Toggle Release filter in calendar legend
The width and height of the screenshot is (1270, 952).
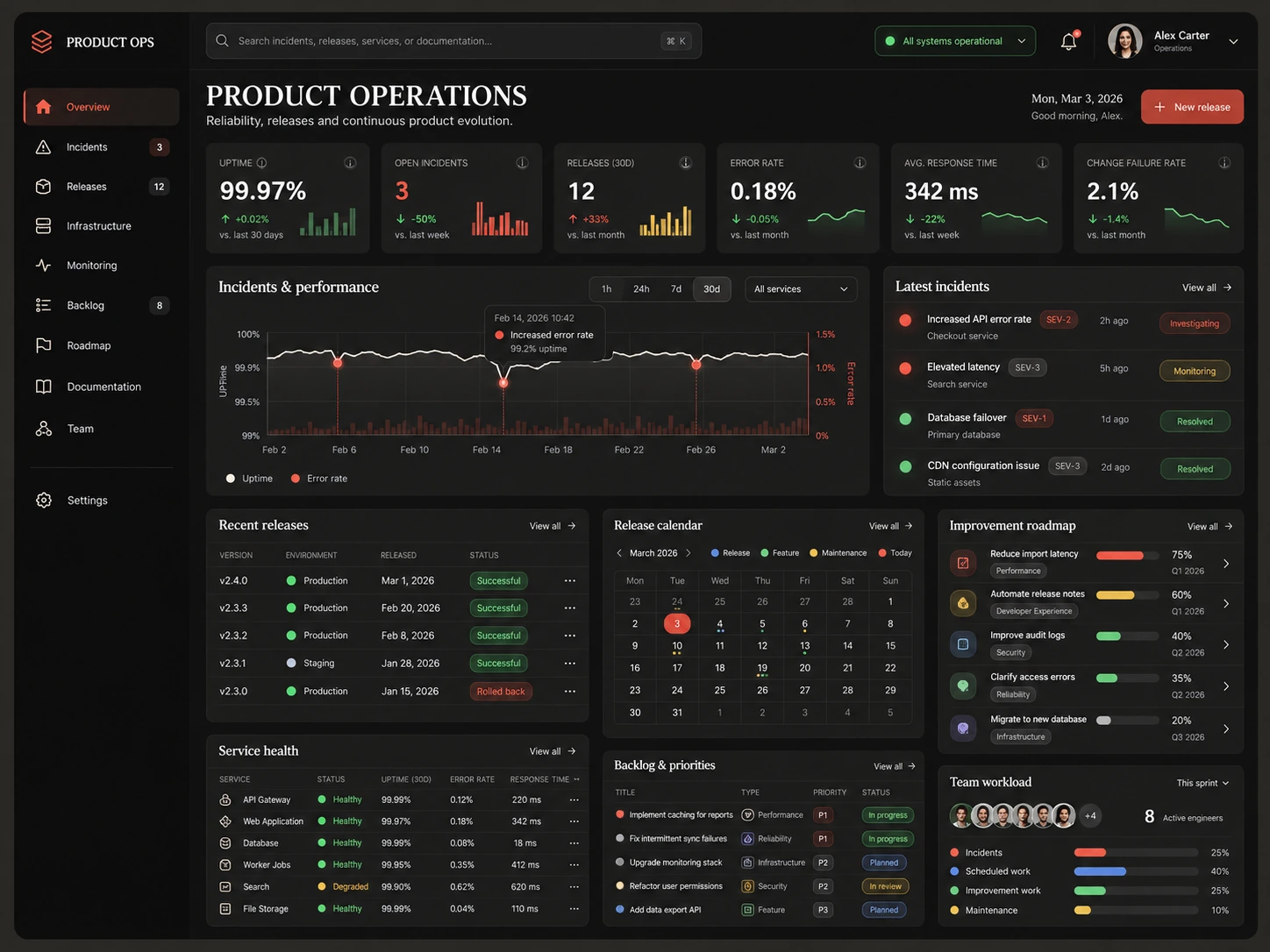click(731, 553)
